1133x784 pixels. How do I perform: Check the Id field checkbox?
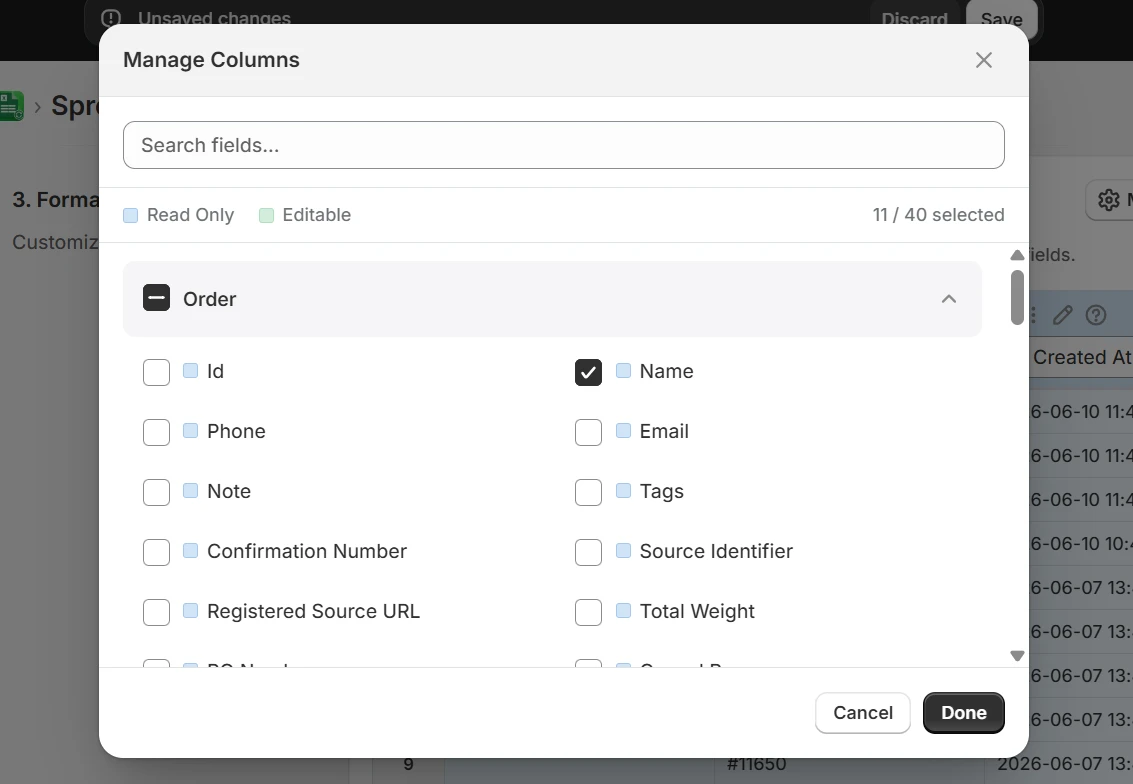(156, 372)
